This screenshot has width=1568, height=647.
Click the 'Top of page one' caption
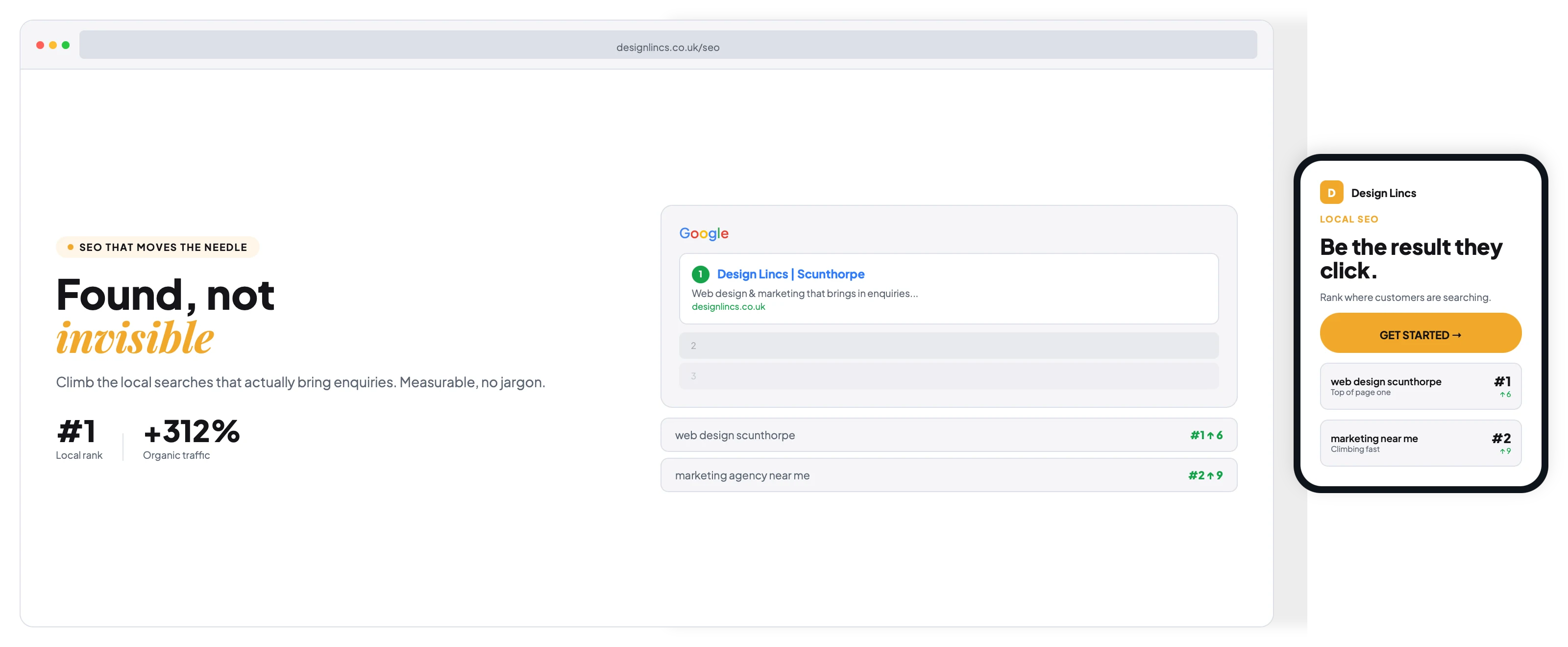(x=1360, y=393)
